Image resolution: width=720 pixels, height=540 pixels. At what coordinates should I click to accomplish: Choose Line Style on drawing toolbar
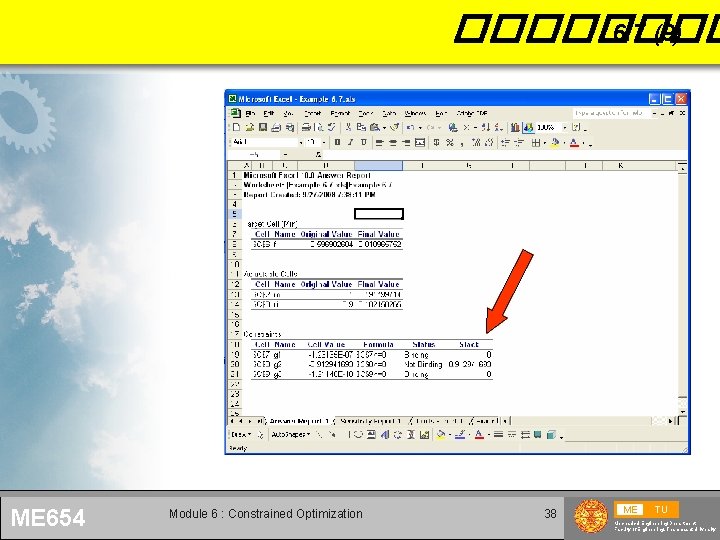click(x=498, y=434)
